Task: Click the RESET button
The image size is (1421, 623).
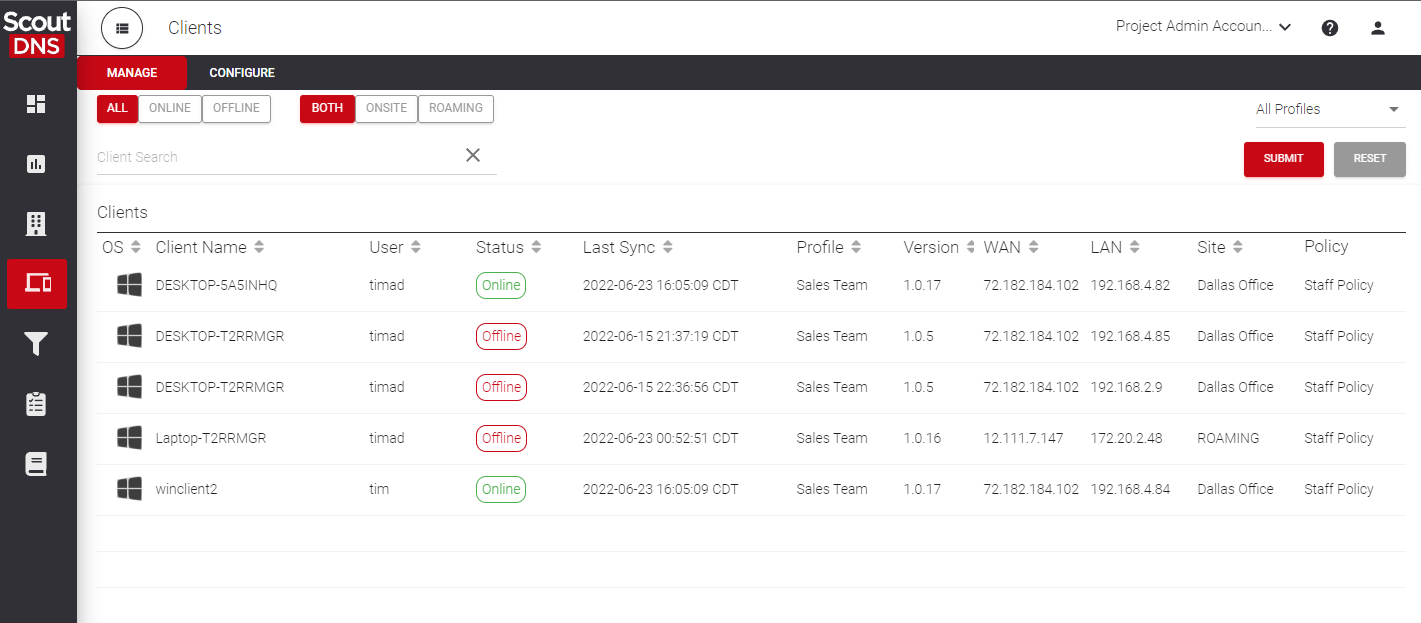Action: (x=1370, y=159)
